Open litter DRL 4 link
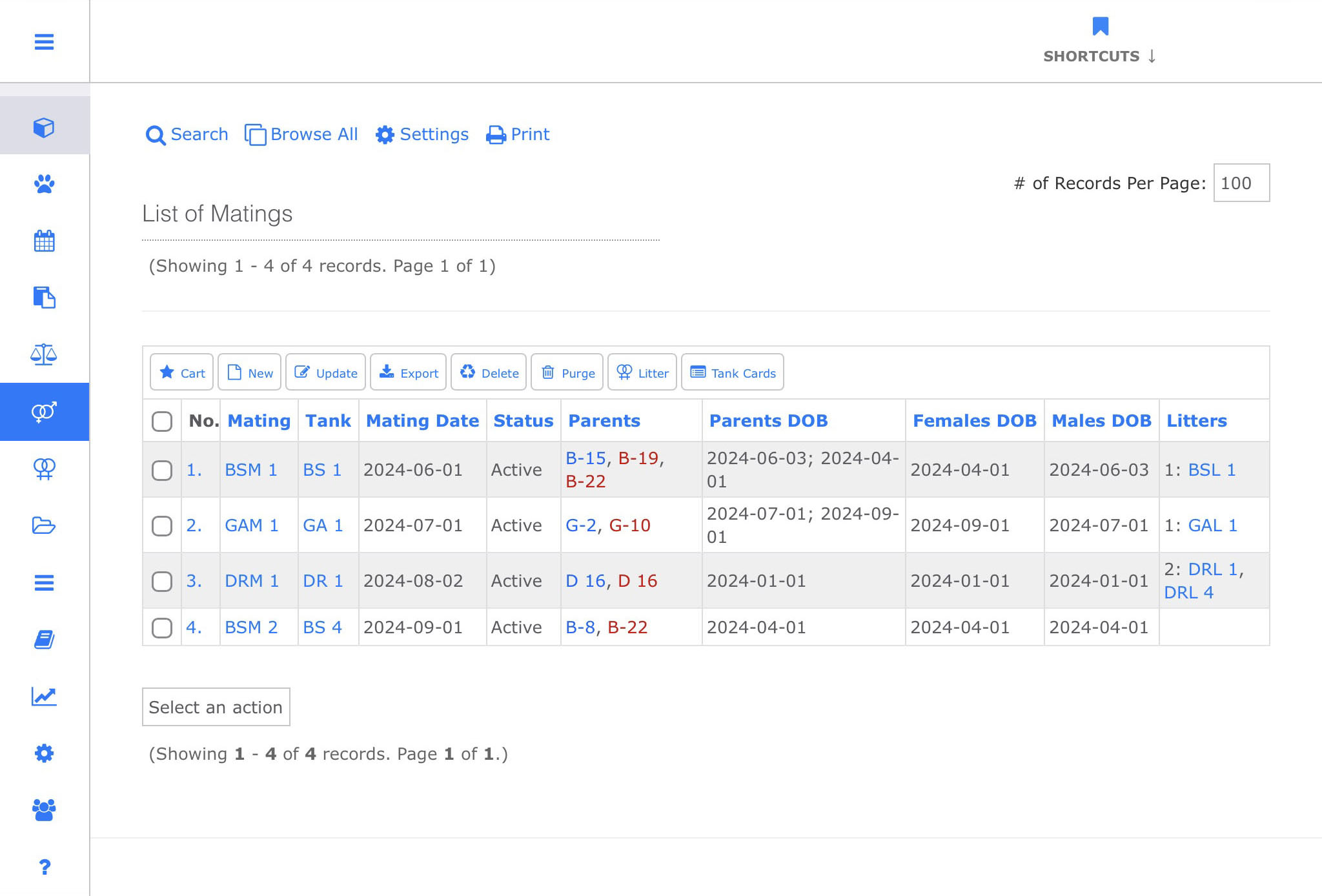The image size is (1322, 896). click(1189, 593)
